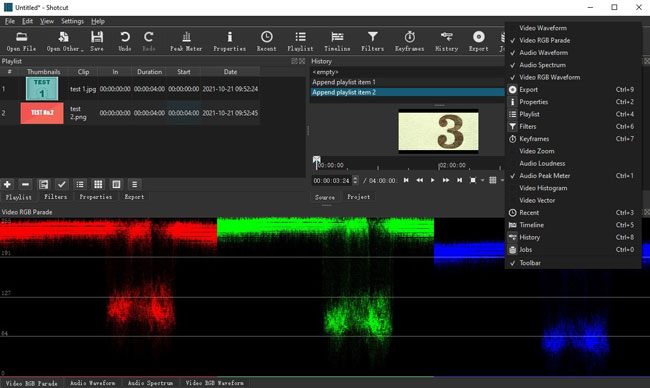Click the Open File toolbar icon

[x=21, y=41]
